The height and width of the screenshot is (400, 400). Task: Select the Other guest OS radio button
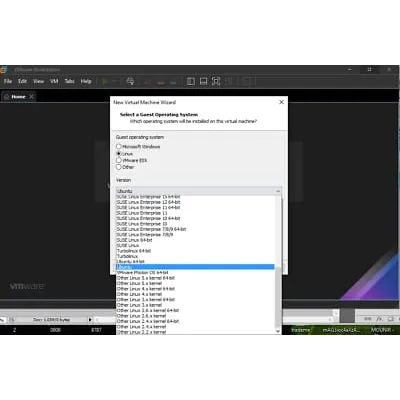(119, 167)
